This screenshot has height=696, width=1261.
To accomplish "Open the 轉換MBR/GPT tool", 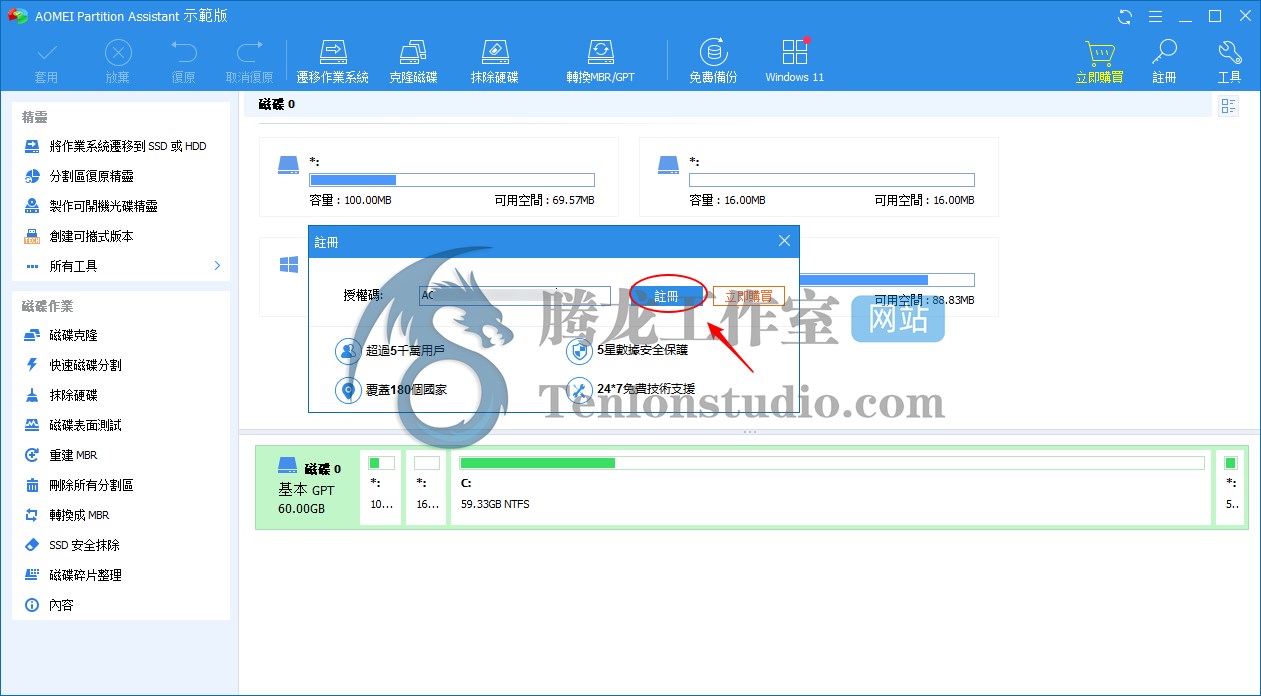I will point(600,61).
